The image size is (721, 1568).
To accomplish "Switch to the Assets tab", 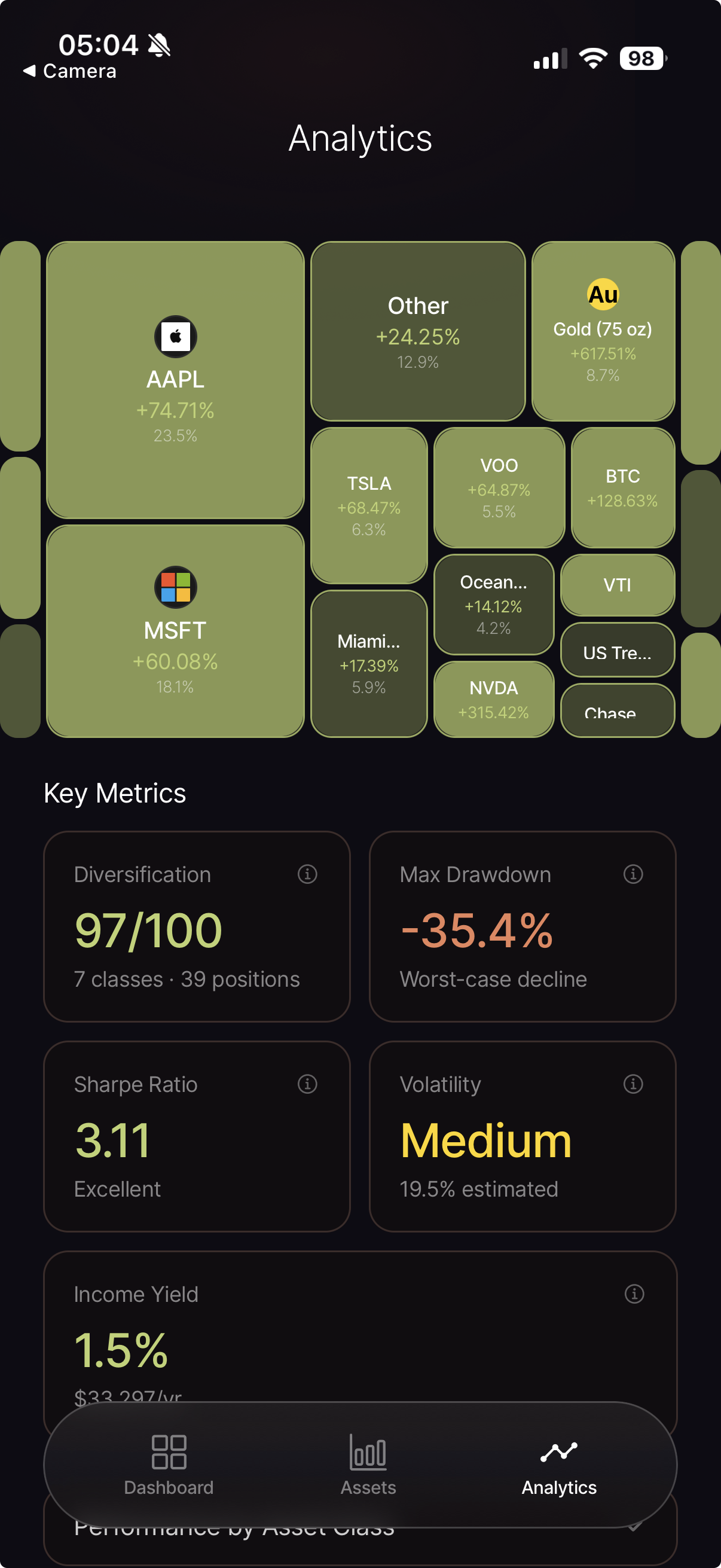I will 368,1467.
